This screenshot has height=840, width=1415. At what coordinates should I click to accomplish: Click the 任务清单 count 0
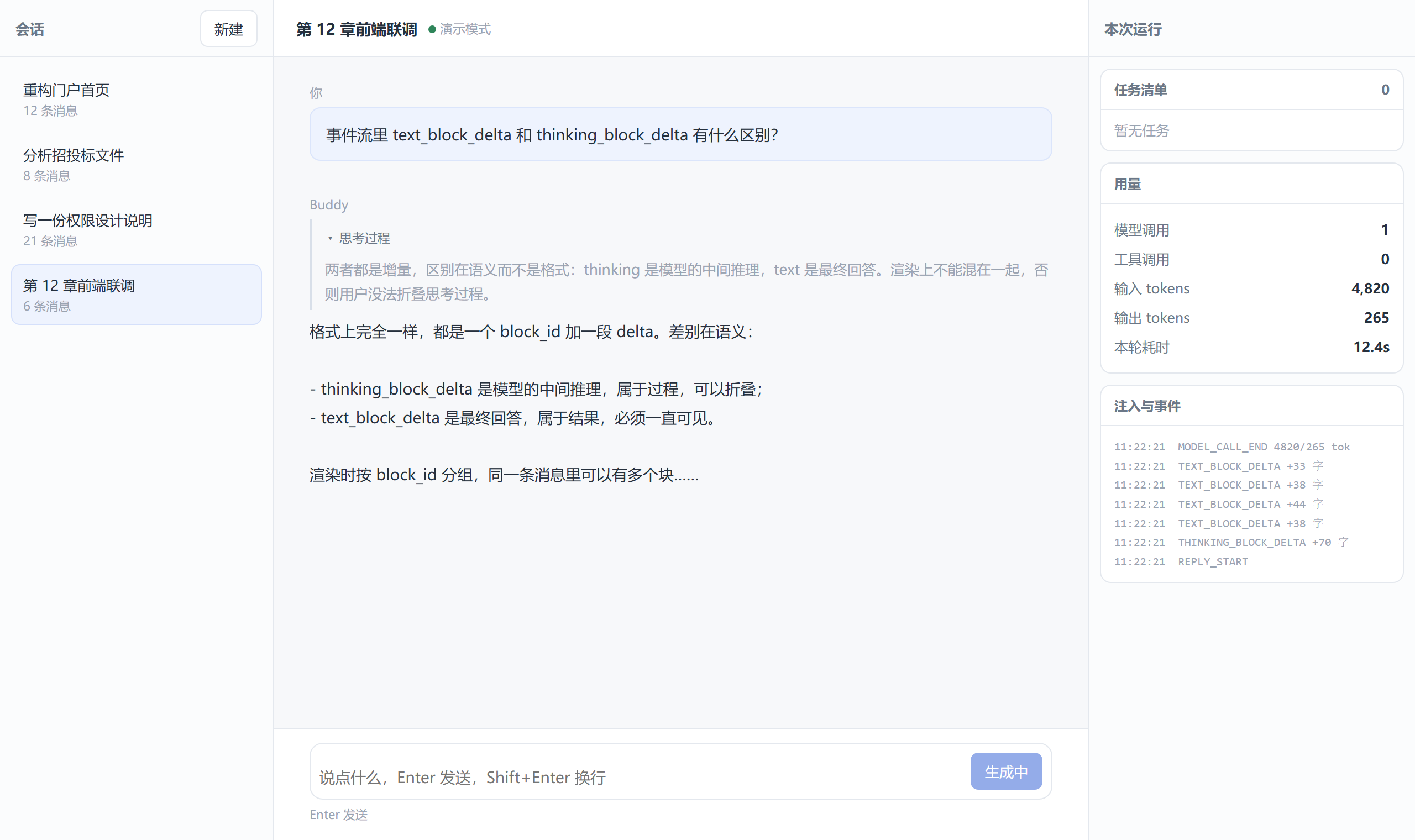click(x=1385, y=90)
